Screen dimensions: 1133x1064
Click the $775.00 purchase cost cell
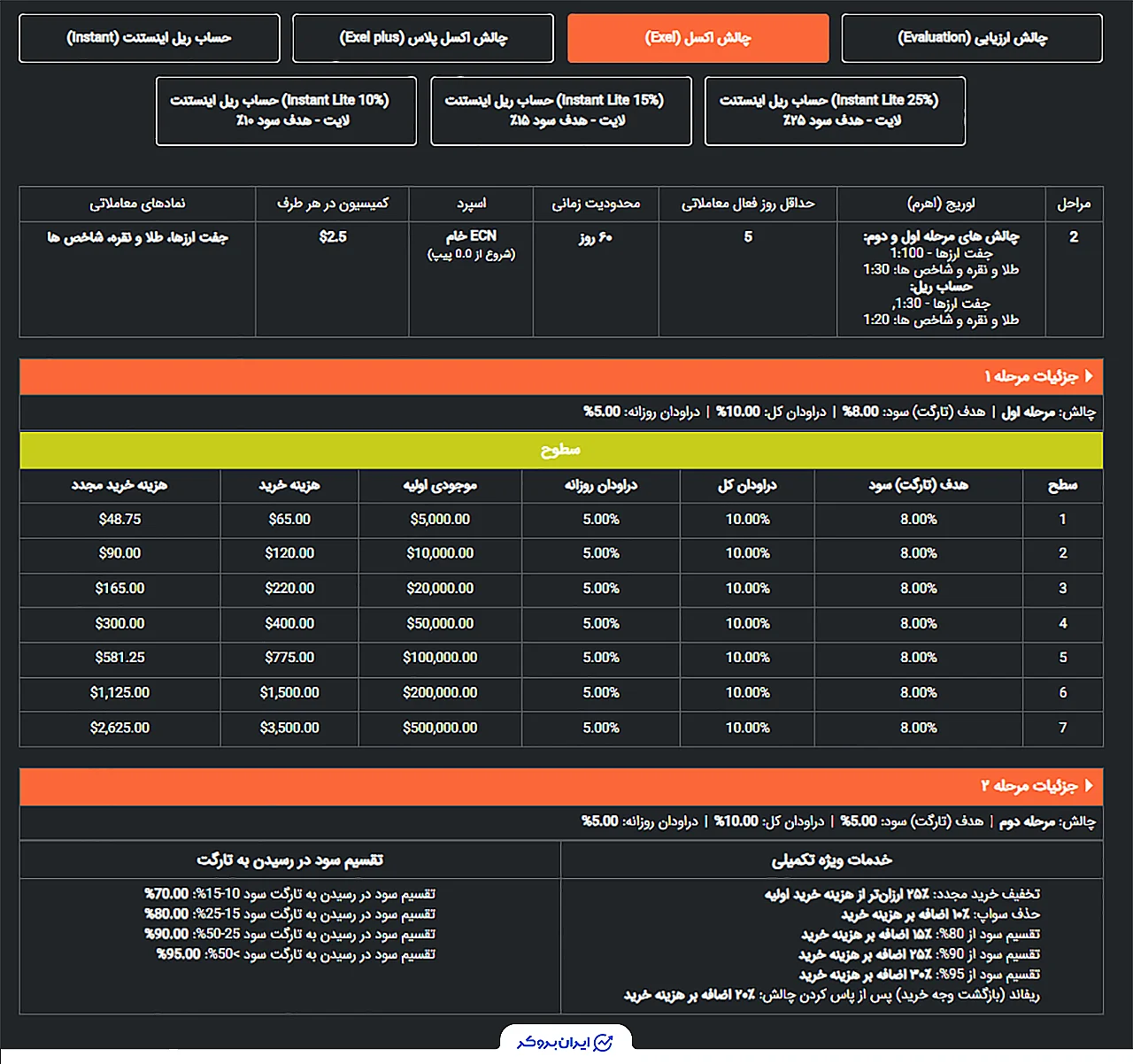tap(289, 658)
